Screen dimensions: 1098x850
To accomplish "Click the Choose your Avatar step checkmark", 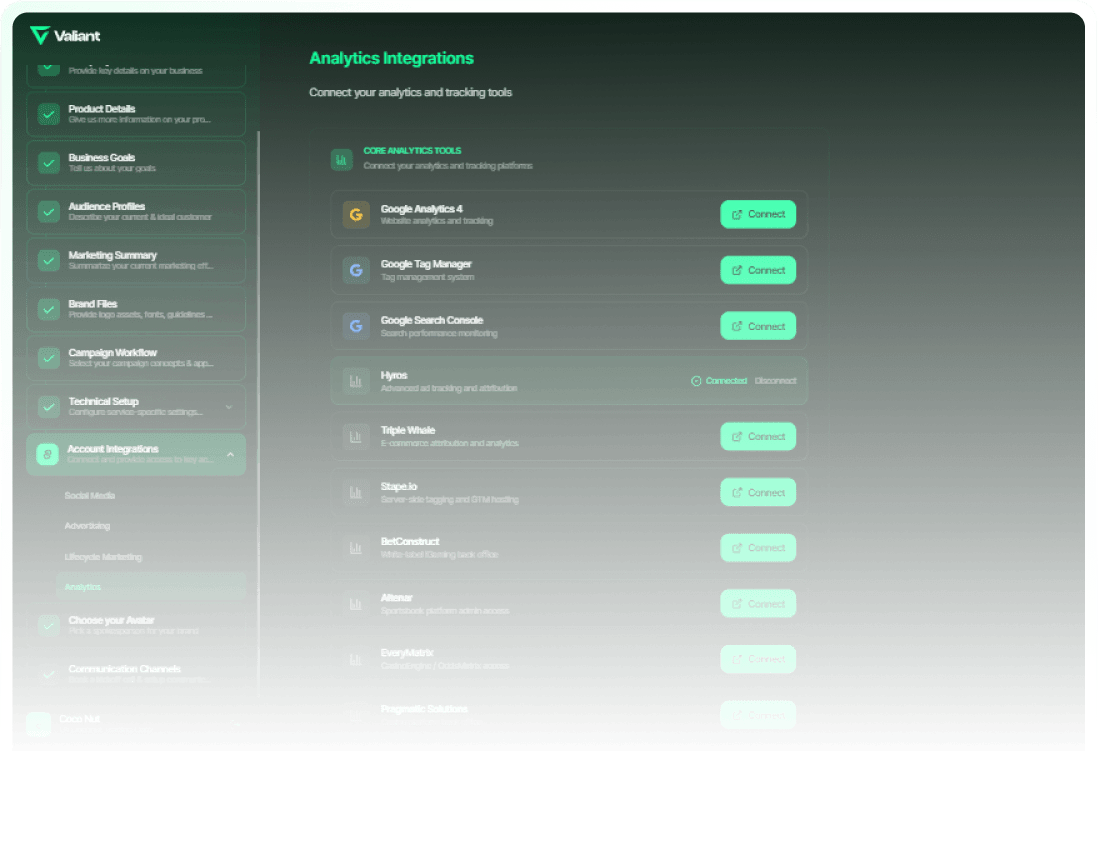I will coord(48,625).
